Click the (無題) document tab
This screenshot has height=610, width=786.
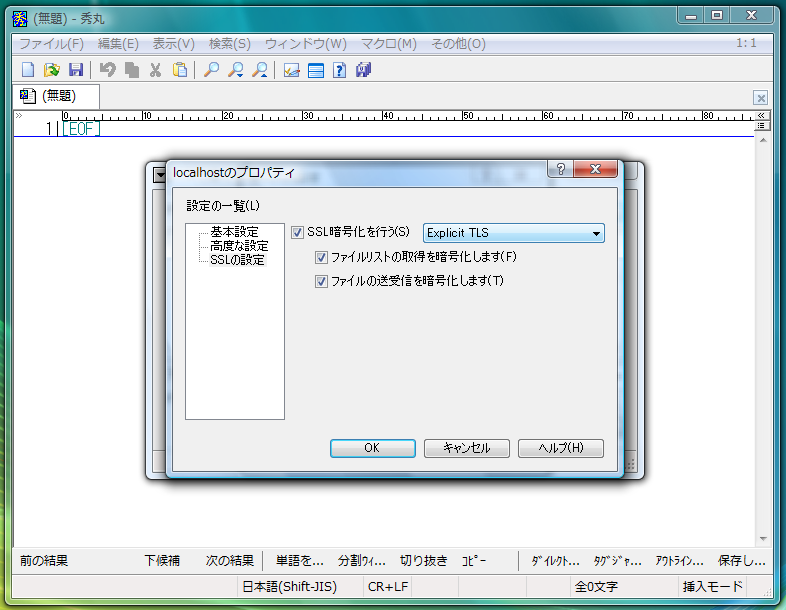58,96
